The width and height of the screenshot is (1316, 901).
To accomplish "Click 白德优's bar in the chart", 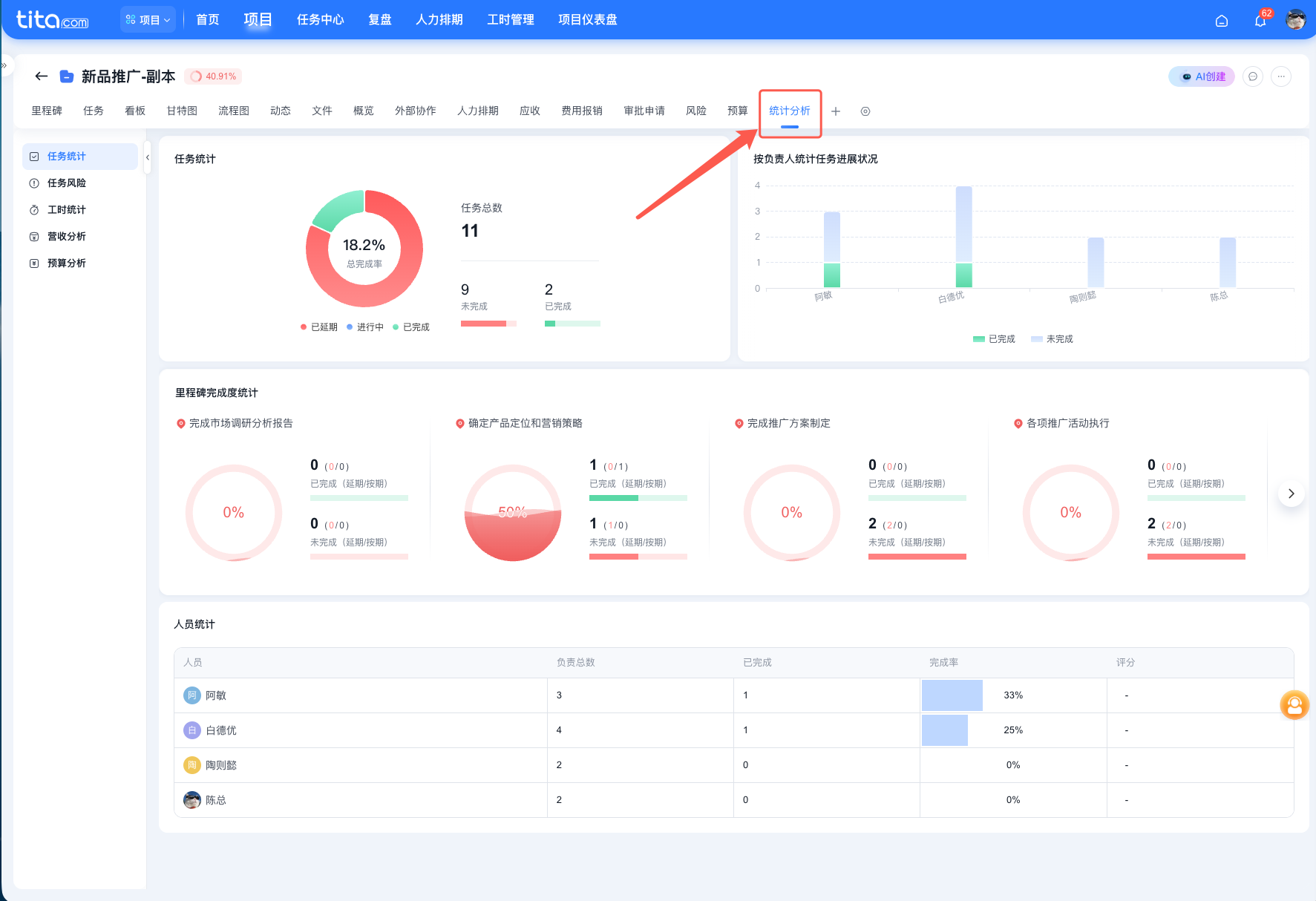I will pyautogui.click(x=964, y=237).
